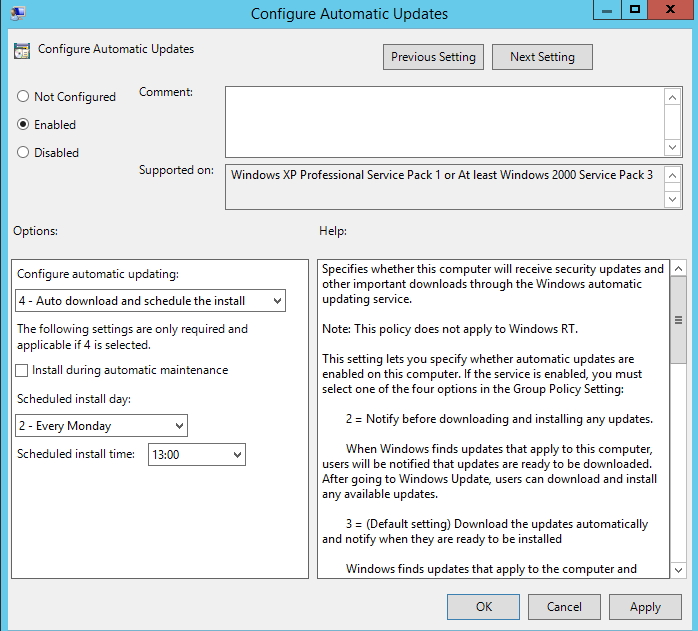The image size is (698, 631).
Task: Click inside the Comment text box
Action: [x=444, y=122]
